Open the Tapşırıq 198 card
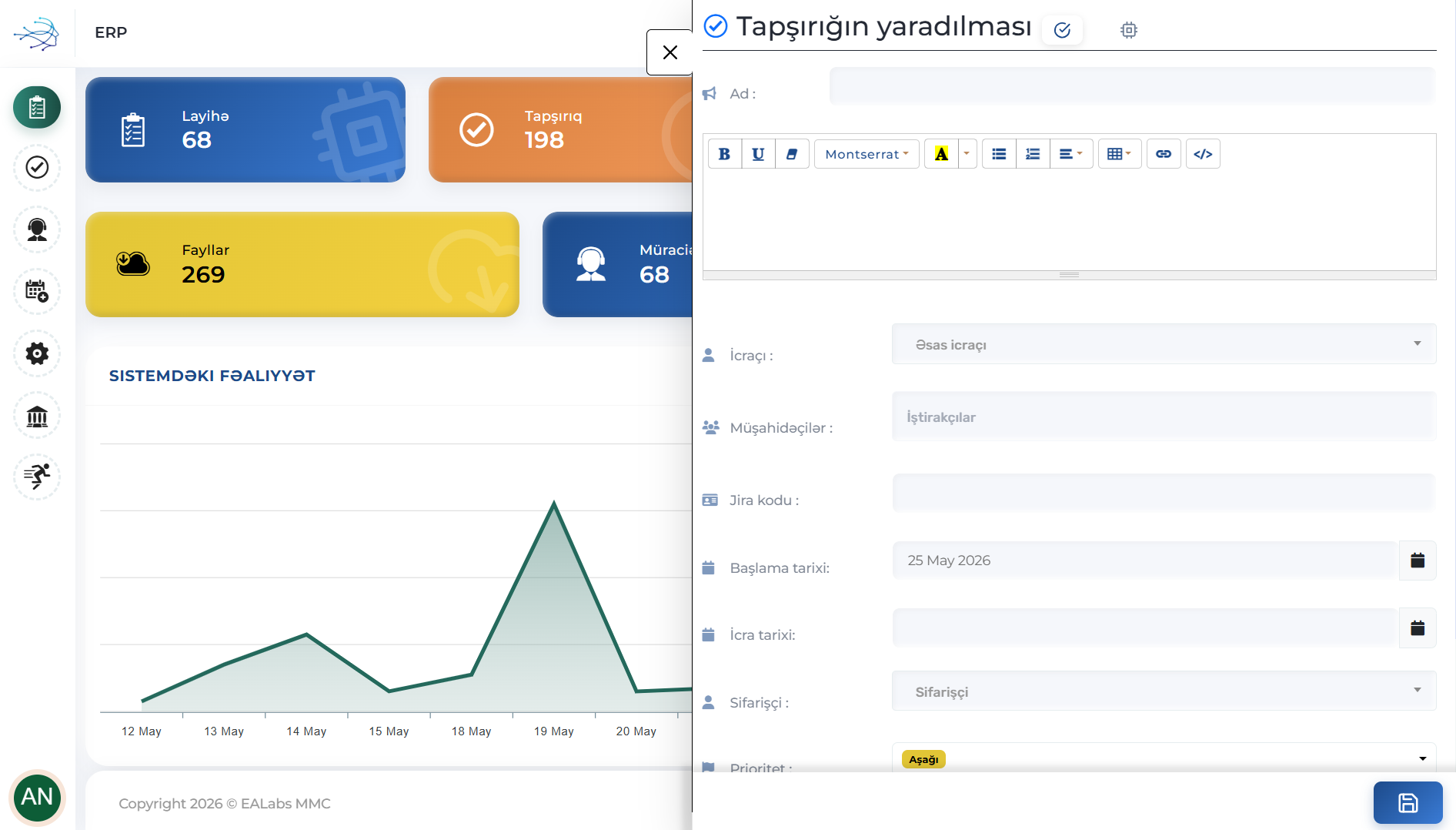 pos(560,129)
